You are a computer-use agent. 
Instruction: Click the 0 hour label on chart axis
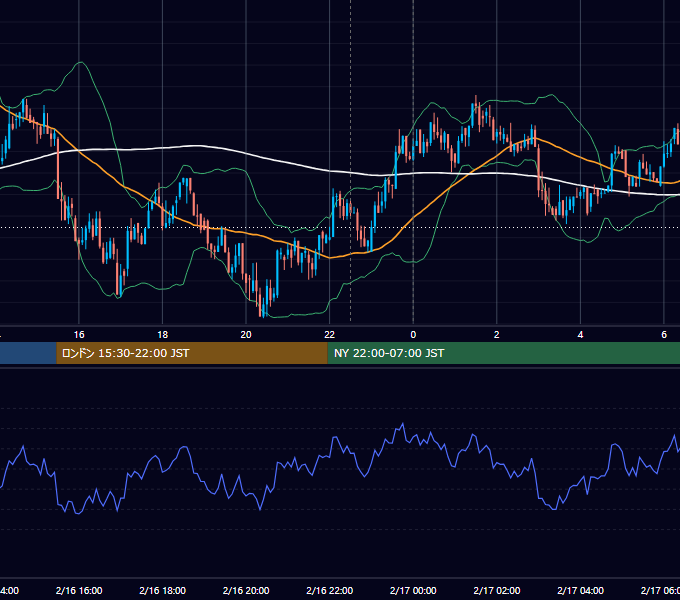click(413, 335)
